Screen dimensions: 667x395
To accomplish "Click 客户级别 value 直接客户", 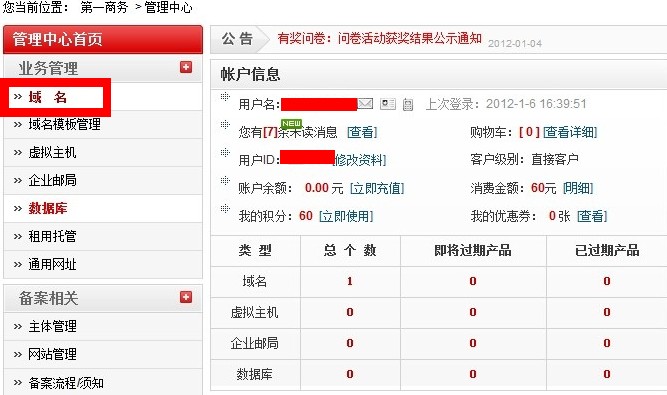I will click(555, 160).
